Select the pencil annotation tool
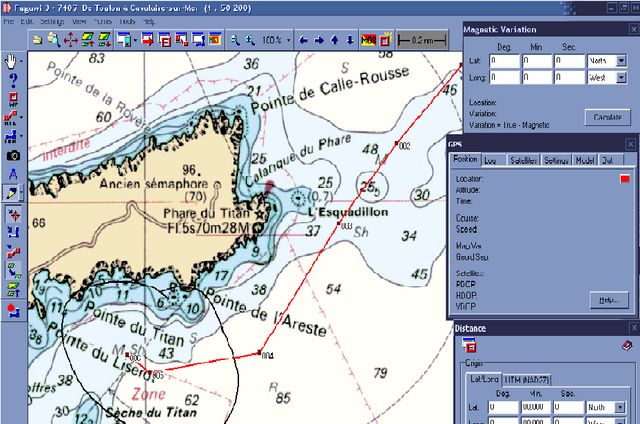Viewport: 640px width, 424px height. (x=11, y=193)
